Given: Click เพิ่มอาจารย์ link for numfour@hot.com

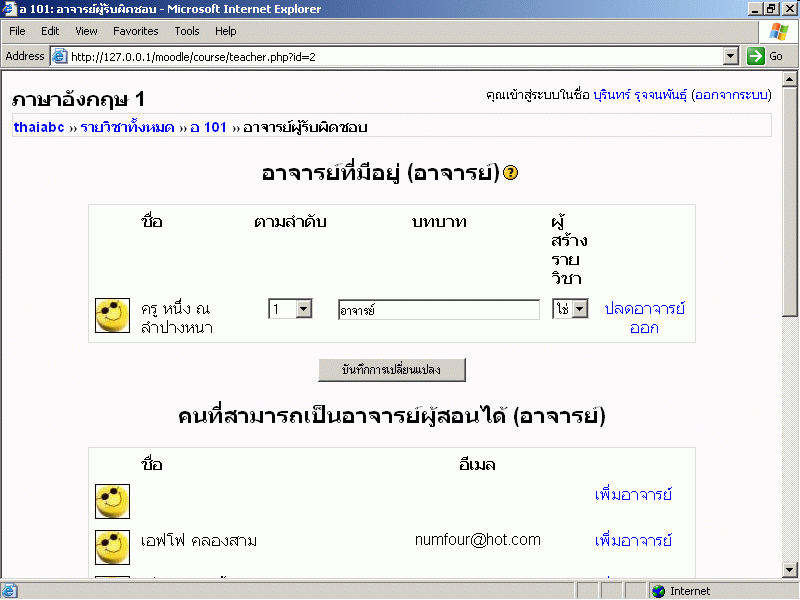Looking at the screenshot, I should point(633,541).
